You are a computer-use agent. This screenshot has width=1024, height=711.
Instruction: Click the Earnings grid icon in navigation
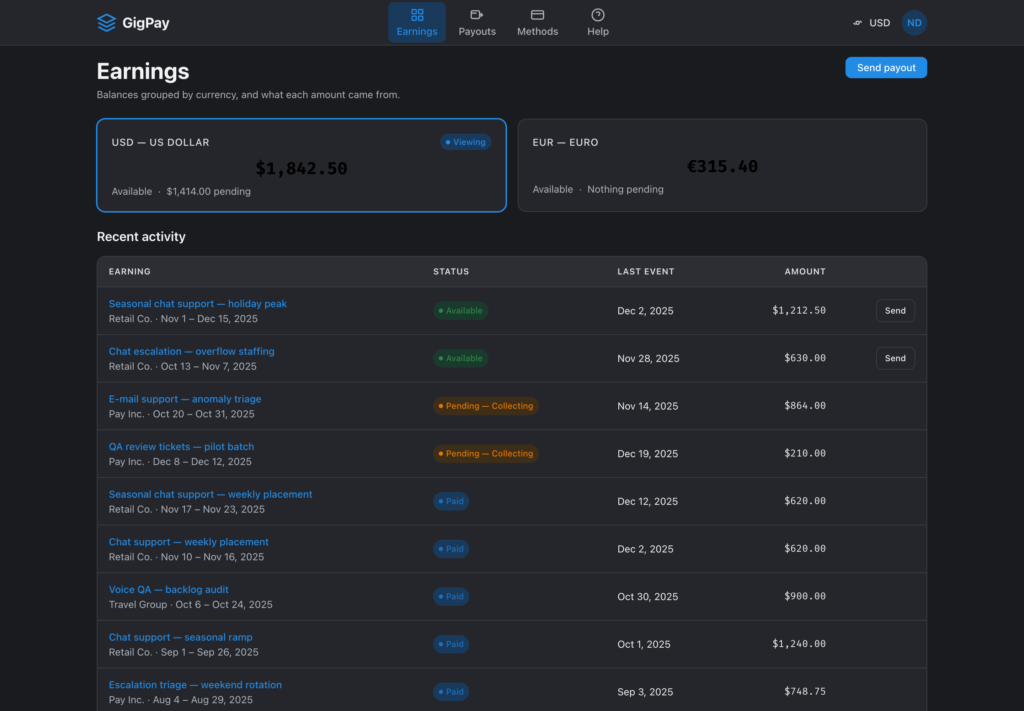click(417, 14)
